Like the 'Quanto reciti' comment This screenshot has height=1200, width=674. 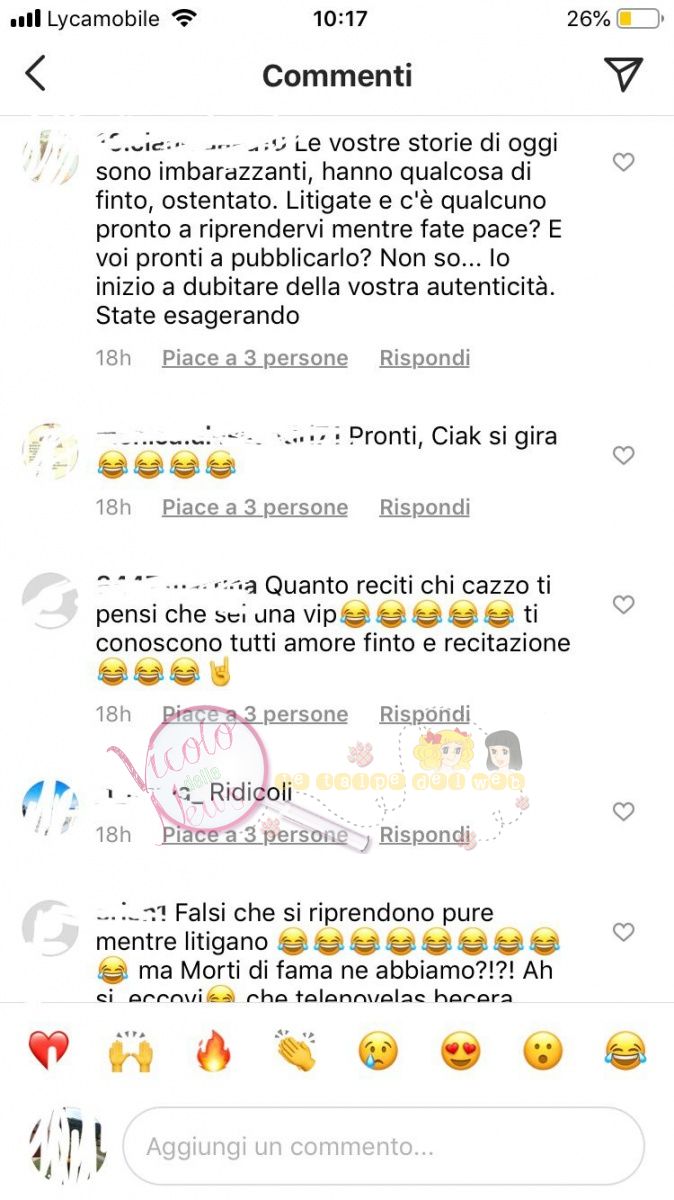tap(624, 605)
